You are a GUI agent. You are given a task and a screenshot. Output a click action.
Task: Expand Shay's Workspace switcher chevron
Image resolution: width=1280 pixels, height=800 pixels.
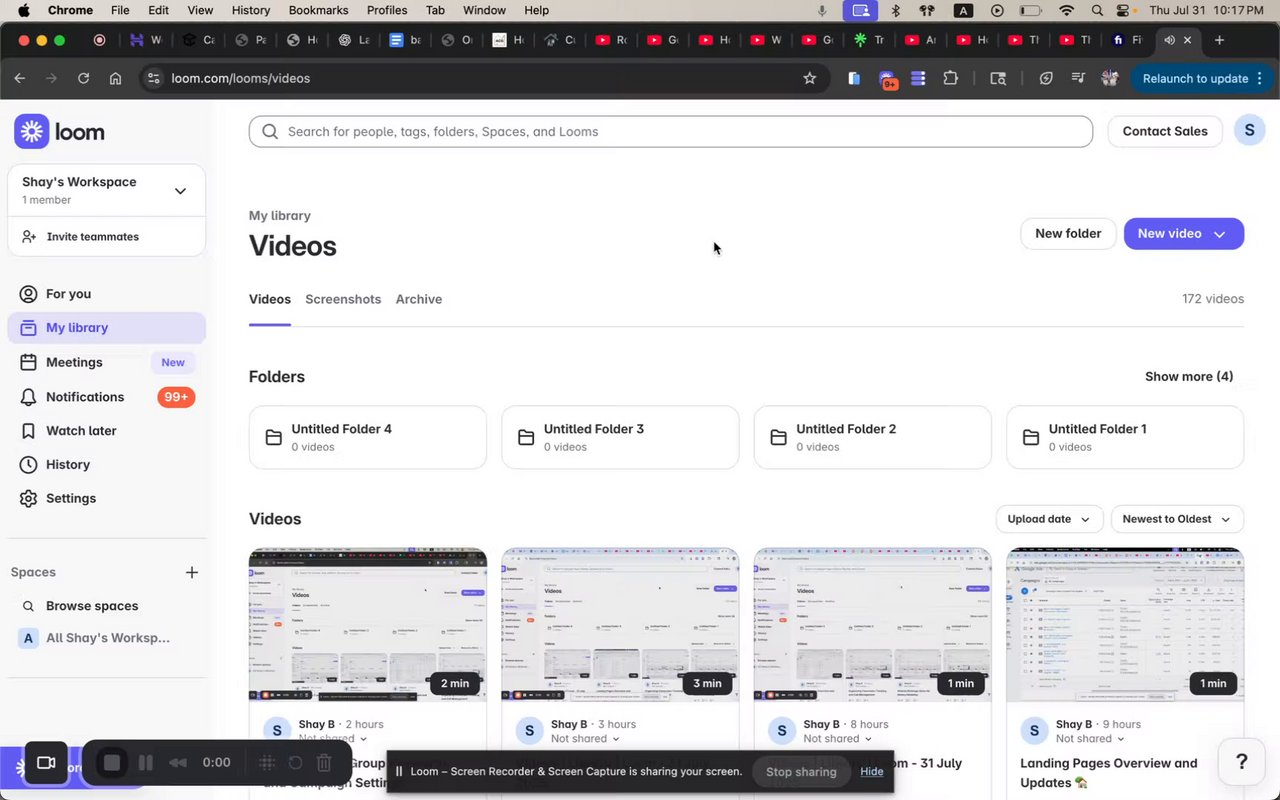coord(180,191)
